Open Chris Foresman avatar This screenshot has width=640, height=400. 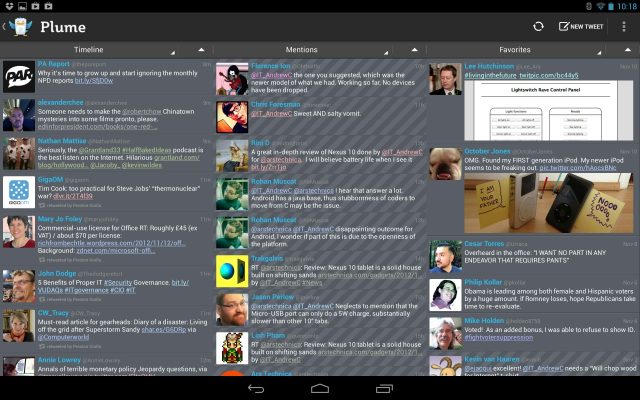click(x=232, y=117)
